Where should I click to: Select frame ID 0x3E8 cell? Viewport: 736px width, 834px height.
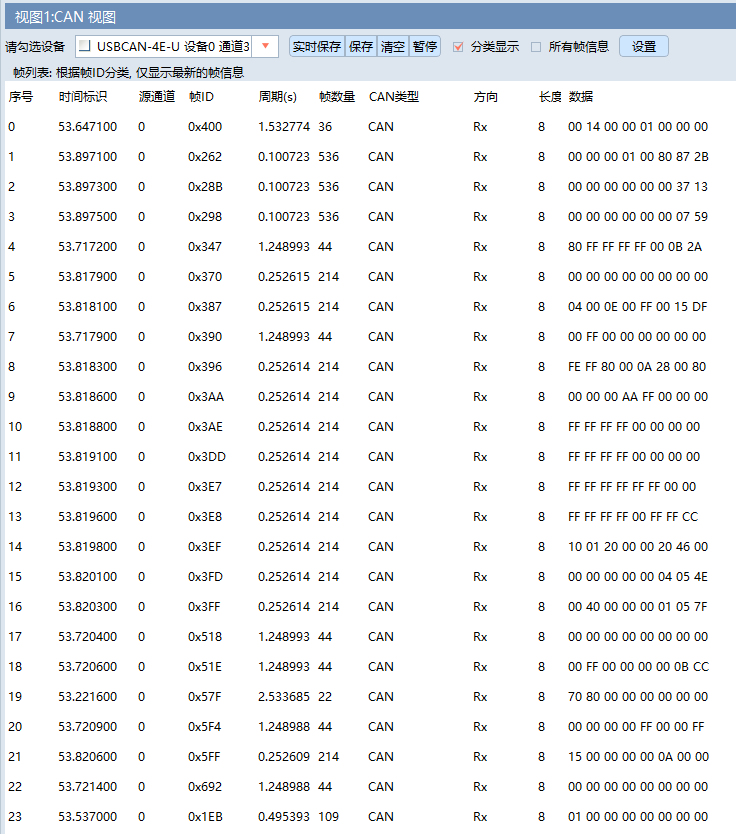pyautogui.click(x=205, y=516)
